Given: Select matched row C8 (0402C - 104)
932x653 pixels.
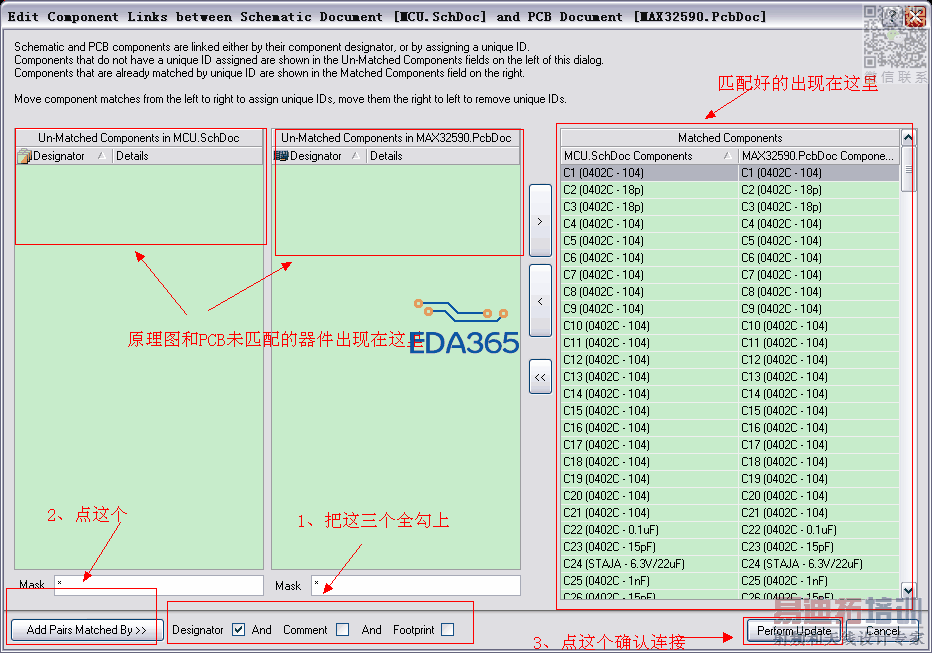Looking at the screenshot, I should click(730, 292).
